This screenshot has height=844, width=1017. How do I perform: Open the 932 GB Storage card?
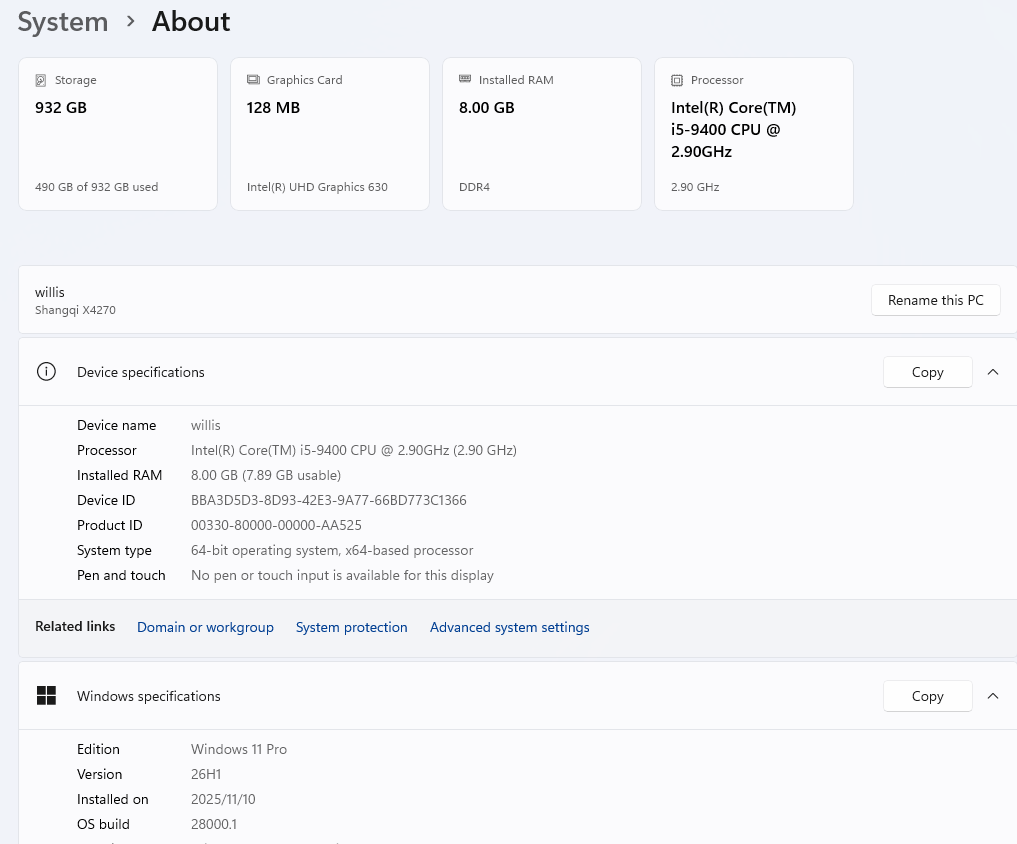118,134
